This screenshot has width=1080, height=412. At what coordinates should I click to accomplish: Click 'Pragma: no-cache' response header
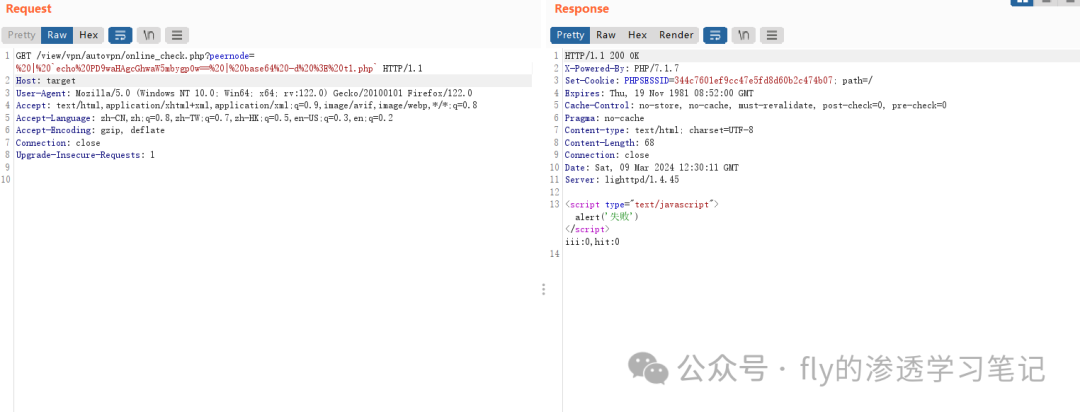(604, 118)
